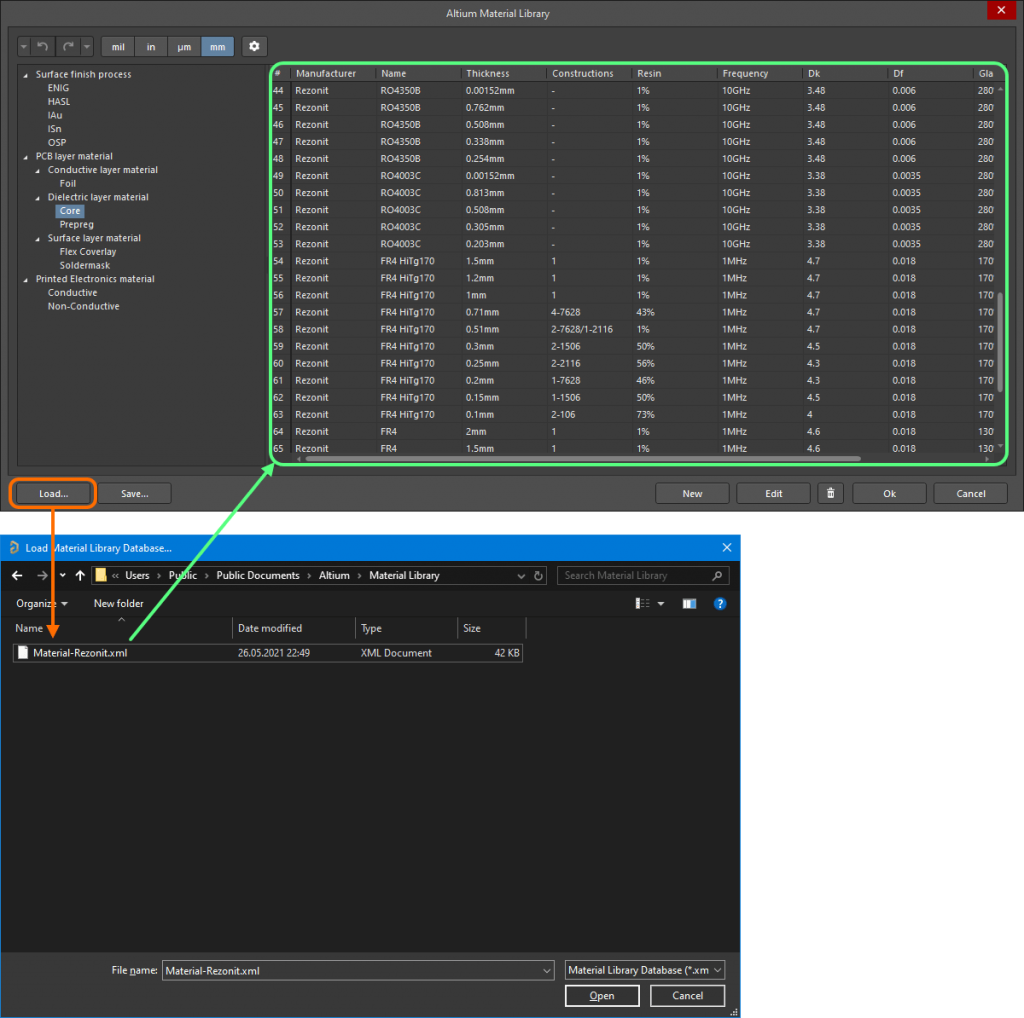The height and width of the screenshot is (1018, 1024).
Task: Go back in Load dialog navigation
Action: (x=18, y=575)
